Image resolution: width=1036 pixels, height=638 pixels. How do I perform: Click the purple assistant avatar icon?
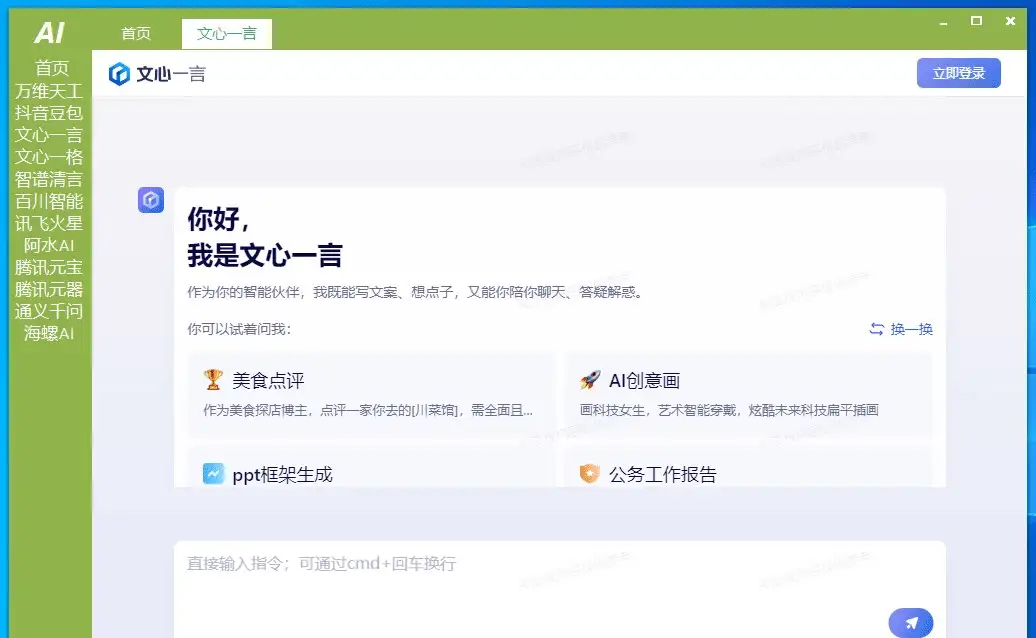151,199
